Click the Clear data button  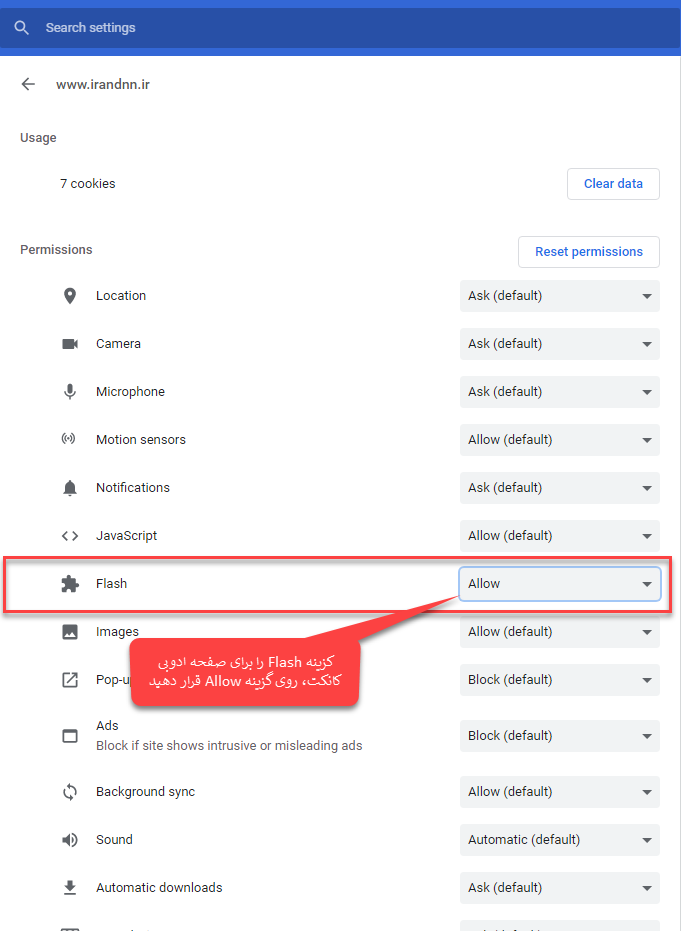[613, 184]
